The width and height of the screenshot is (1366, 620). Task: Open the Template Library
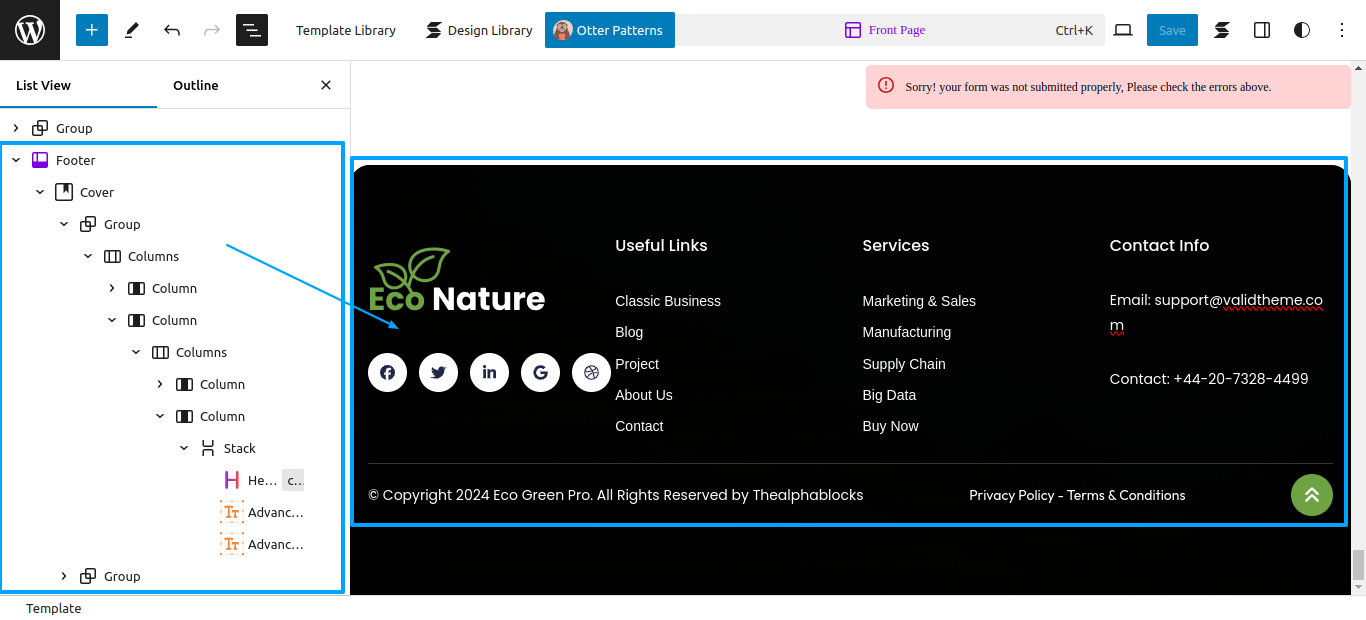[346, 30]
